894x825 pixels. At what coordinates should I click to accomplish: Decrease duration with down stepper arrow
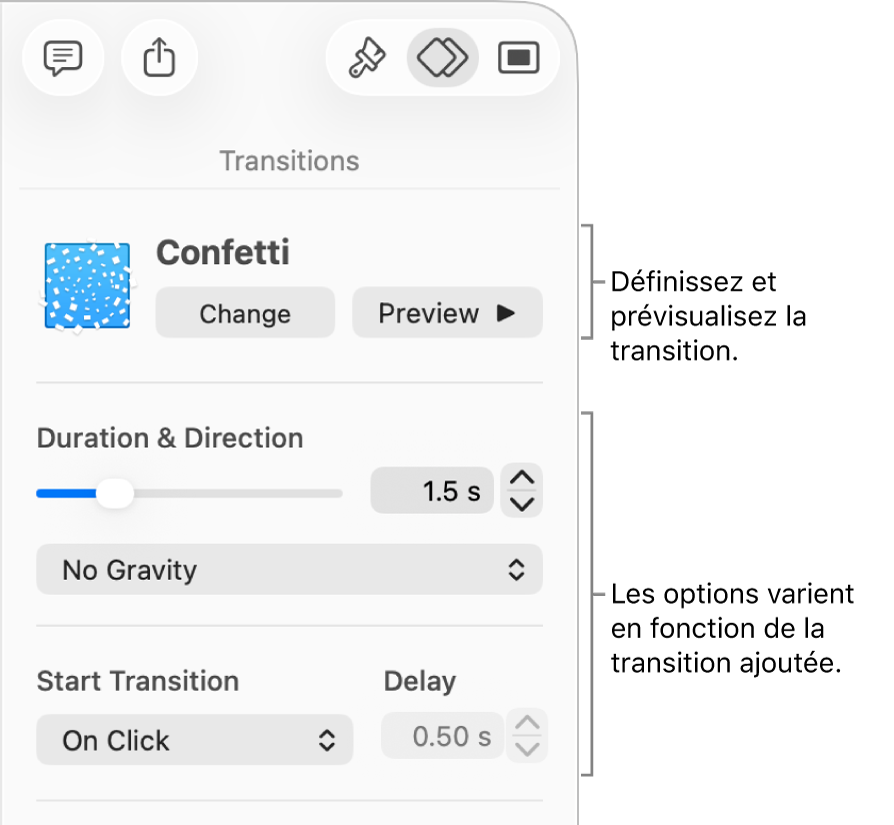(522, 503)
